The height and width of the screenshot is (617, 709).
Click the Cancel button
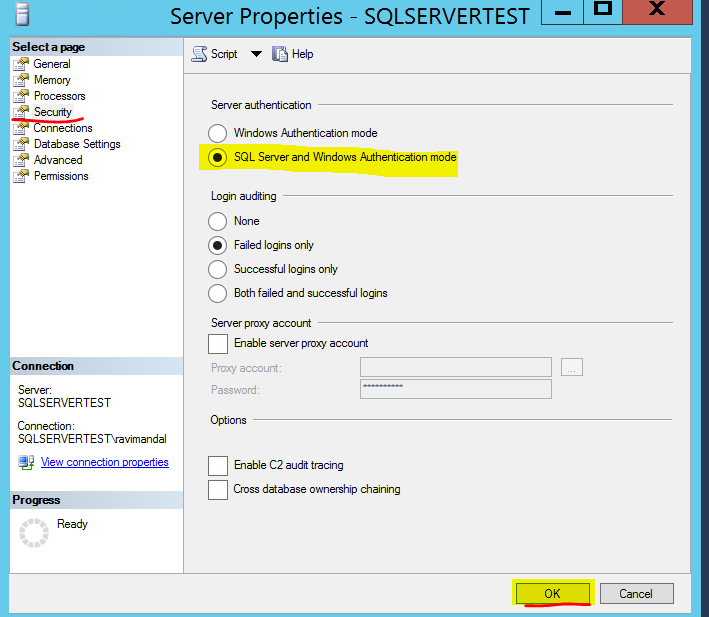636,593
